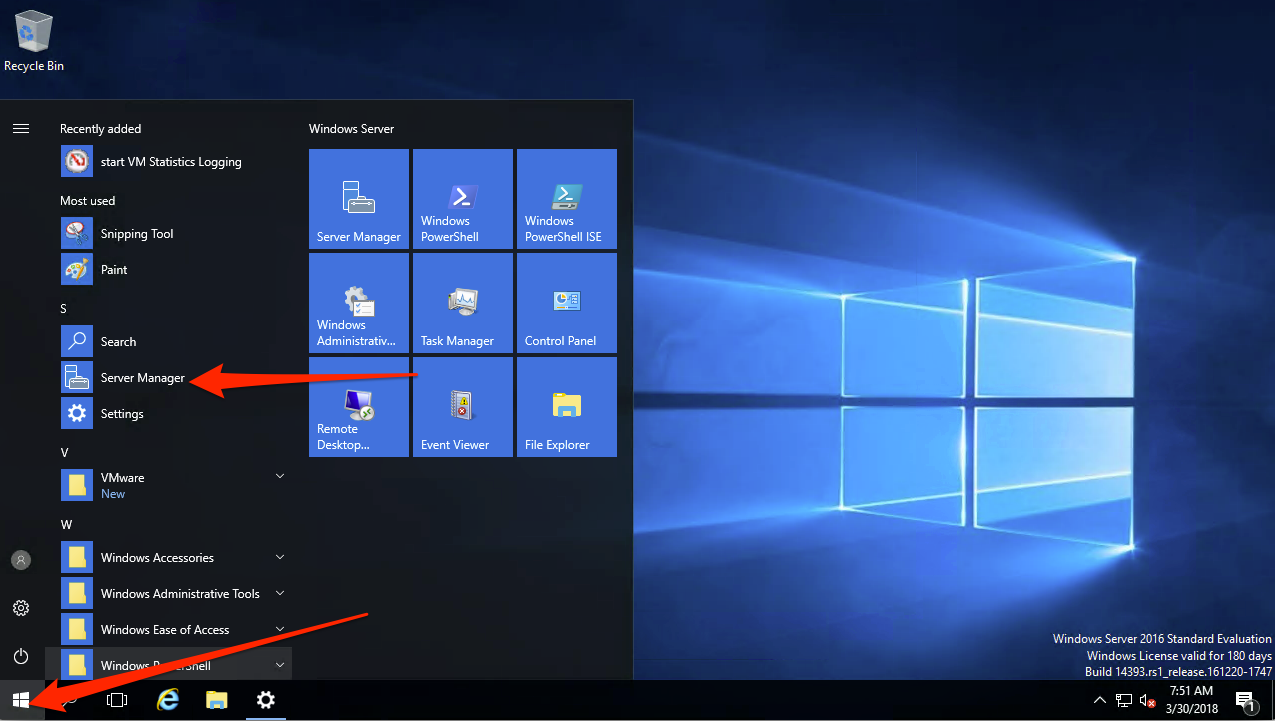The width and height of the screenshot is (1275, 721).
Task: Open the Windows PowerShell ISE tile
Action: coord(567,199)
